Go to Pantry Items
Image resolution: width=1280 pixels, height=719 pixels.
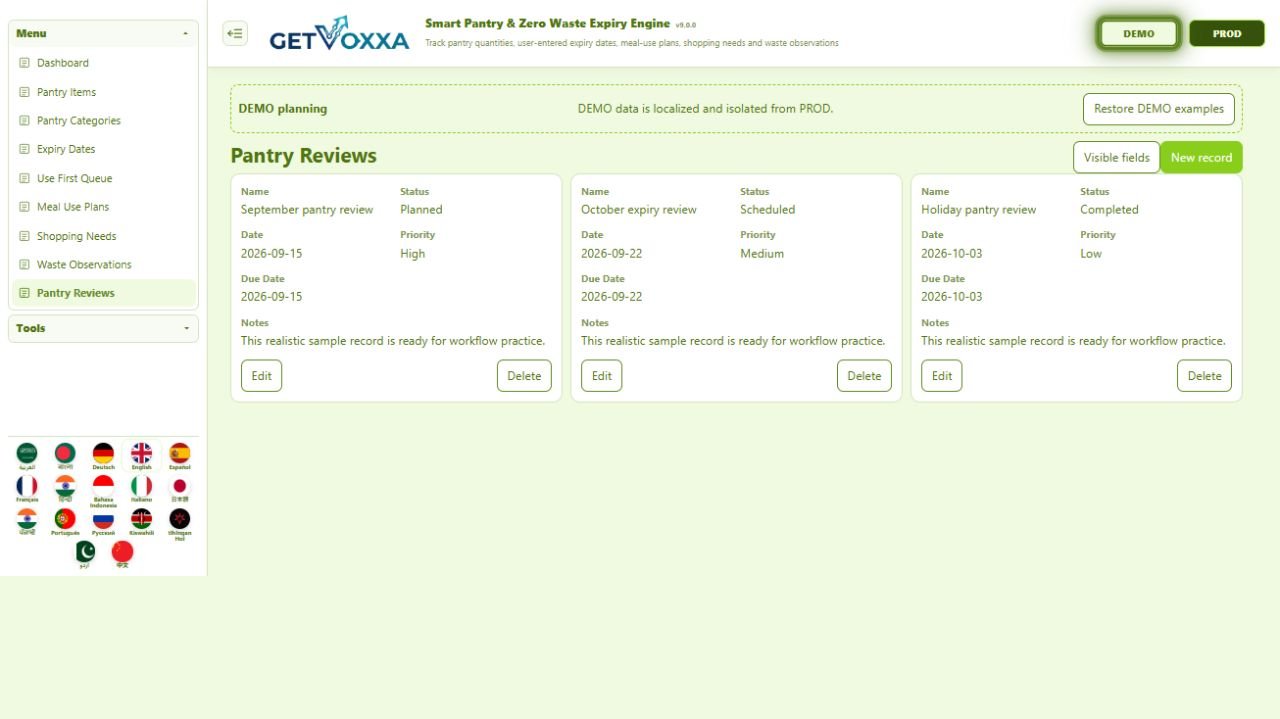[x=103, y=92]
